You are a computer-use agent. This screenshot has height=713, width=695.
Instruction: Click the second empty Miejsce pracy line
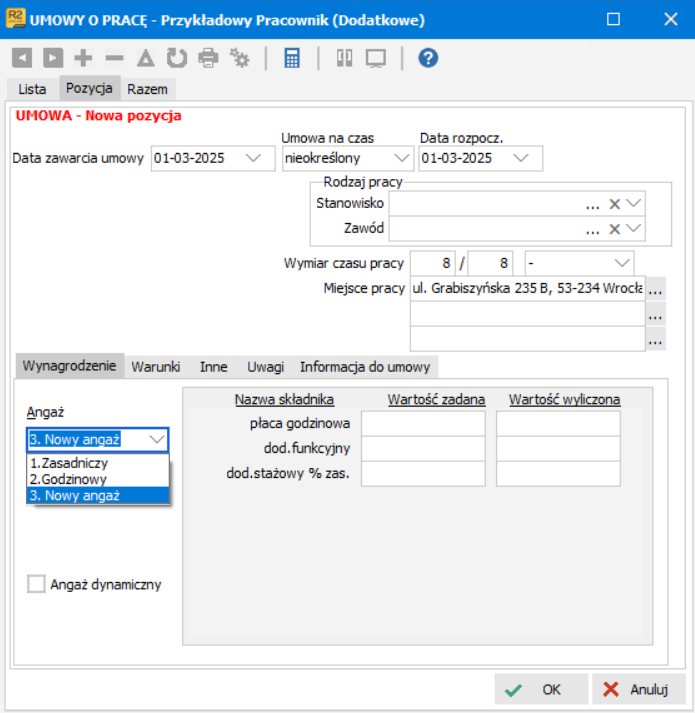coord(527,314)
